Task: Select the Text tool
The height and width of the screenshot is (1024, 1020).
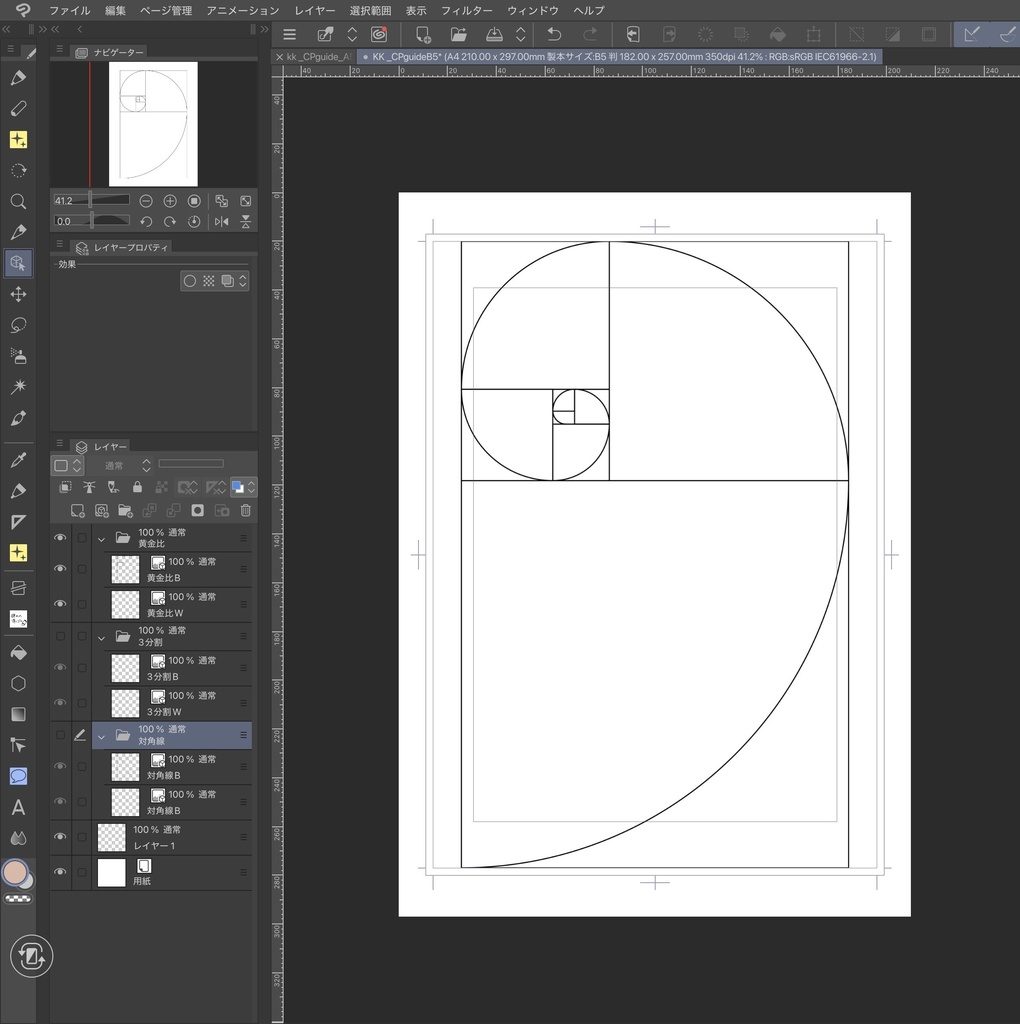Action: click(18, 807)
